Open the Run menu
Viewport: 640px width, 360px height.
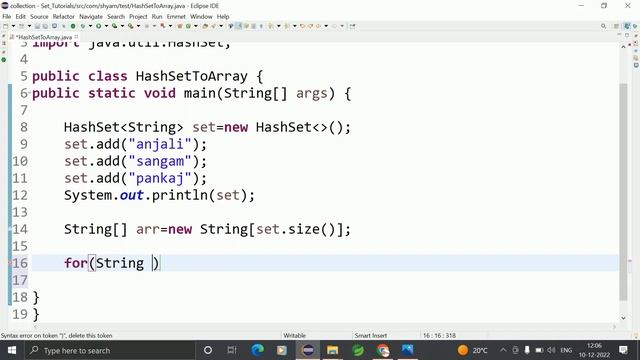coord(157,17)
